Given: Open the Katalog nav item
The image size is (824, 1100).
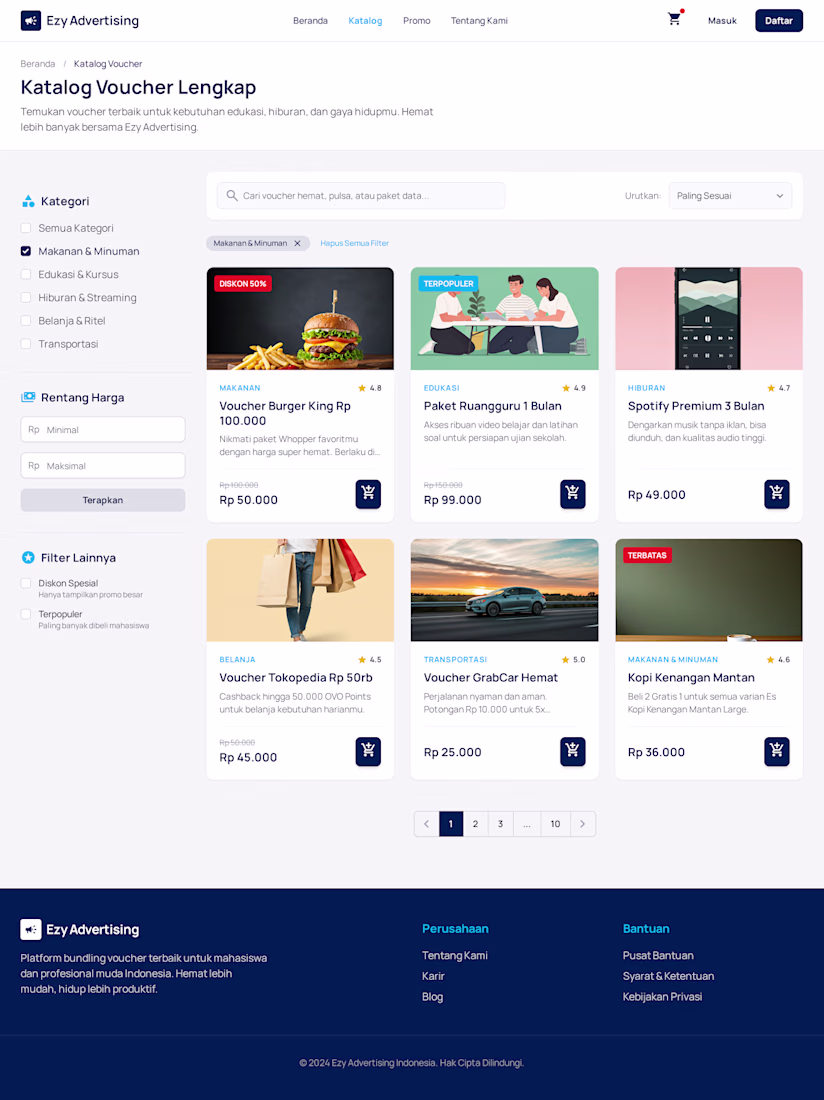Looking at the screenshot, I should tap(365, 20).
